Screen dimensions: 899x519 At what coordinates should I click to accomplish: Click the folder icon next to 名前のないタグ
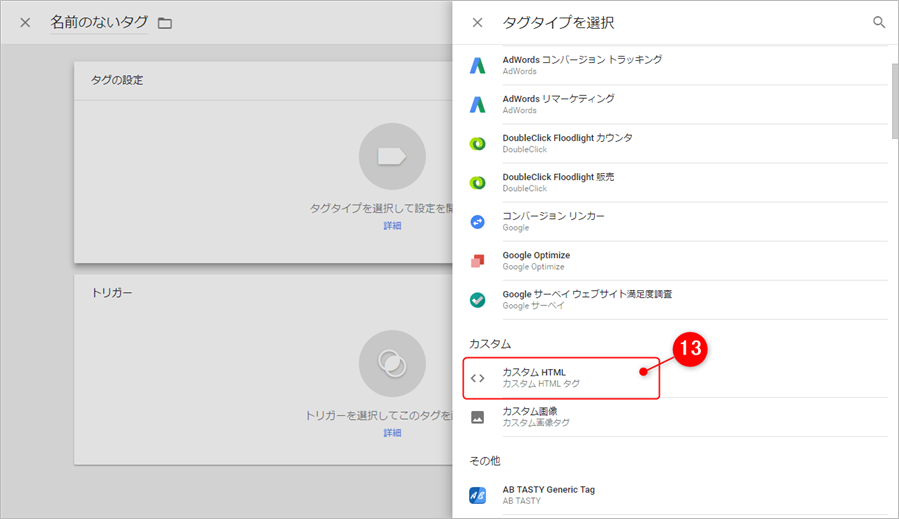(165, 24)
